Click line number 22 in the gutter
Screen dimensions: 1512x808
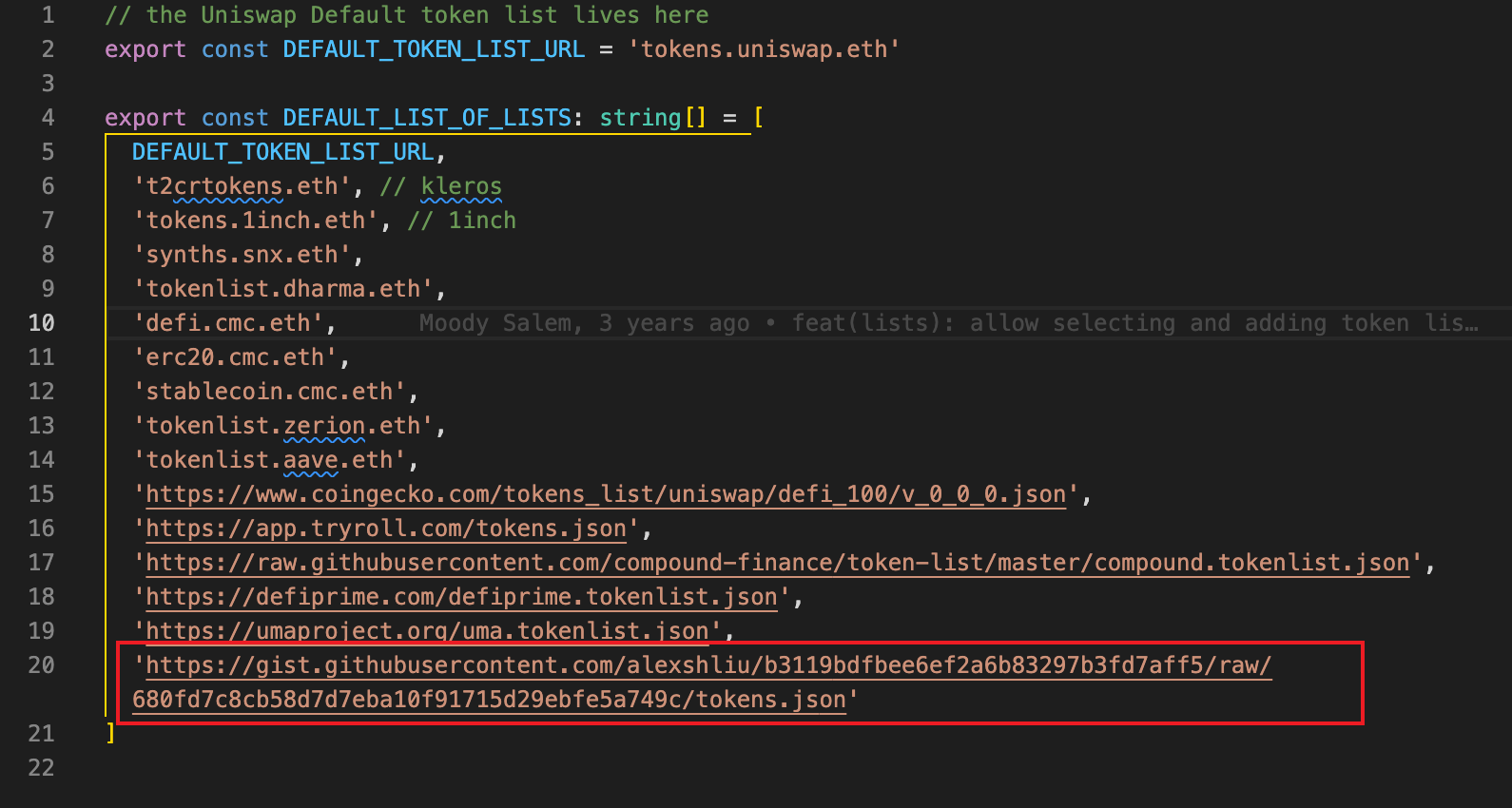(41, 768)
